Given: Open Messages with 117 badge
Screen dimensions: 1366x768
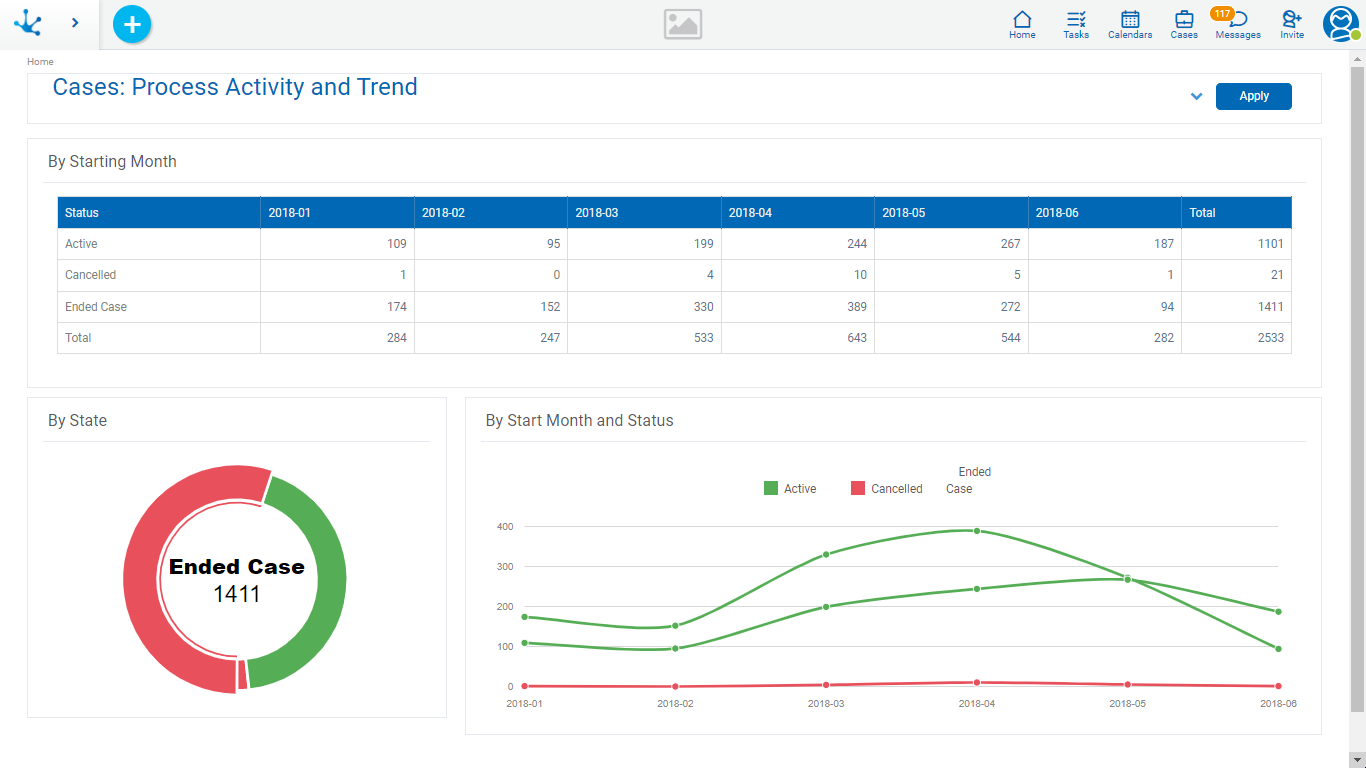Looking at the screenshot, I should point(1237,24).
